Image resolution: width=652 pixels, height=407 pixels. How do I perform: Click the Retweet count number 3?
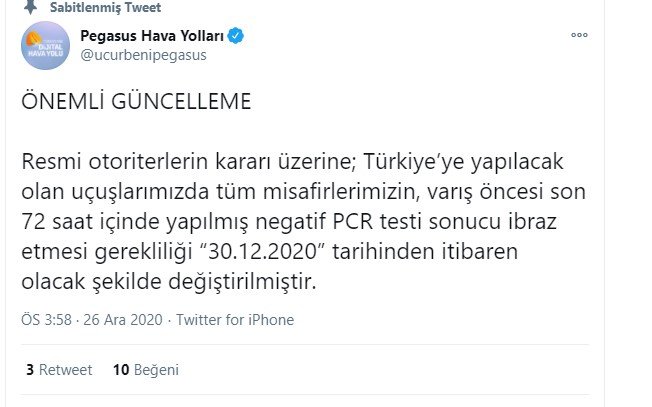pos(30,370)
